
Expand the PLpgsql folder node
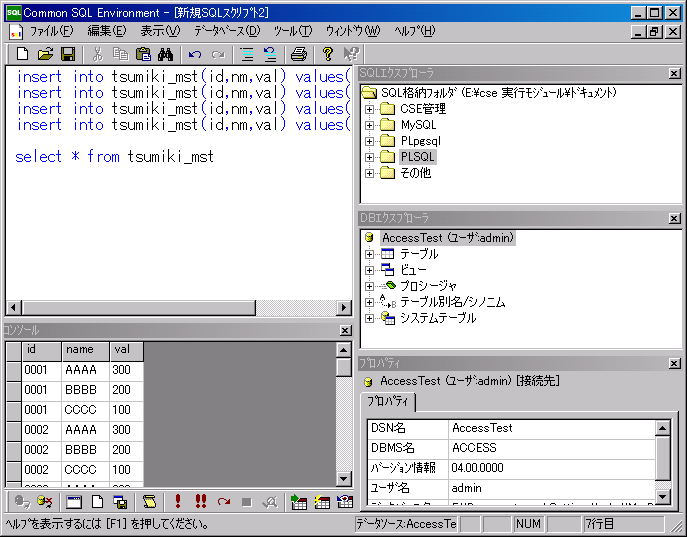(x=369, y=141)
